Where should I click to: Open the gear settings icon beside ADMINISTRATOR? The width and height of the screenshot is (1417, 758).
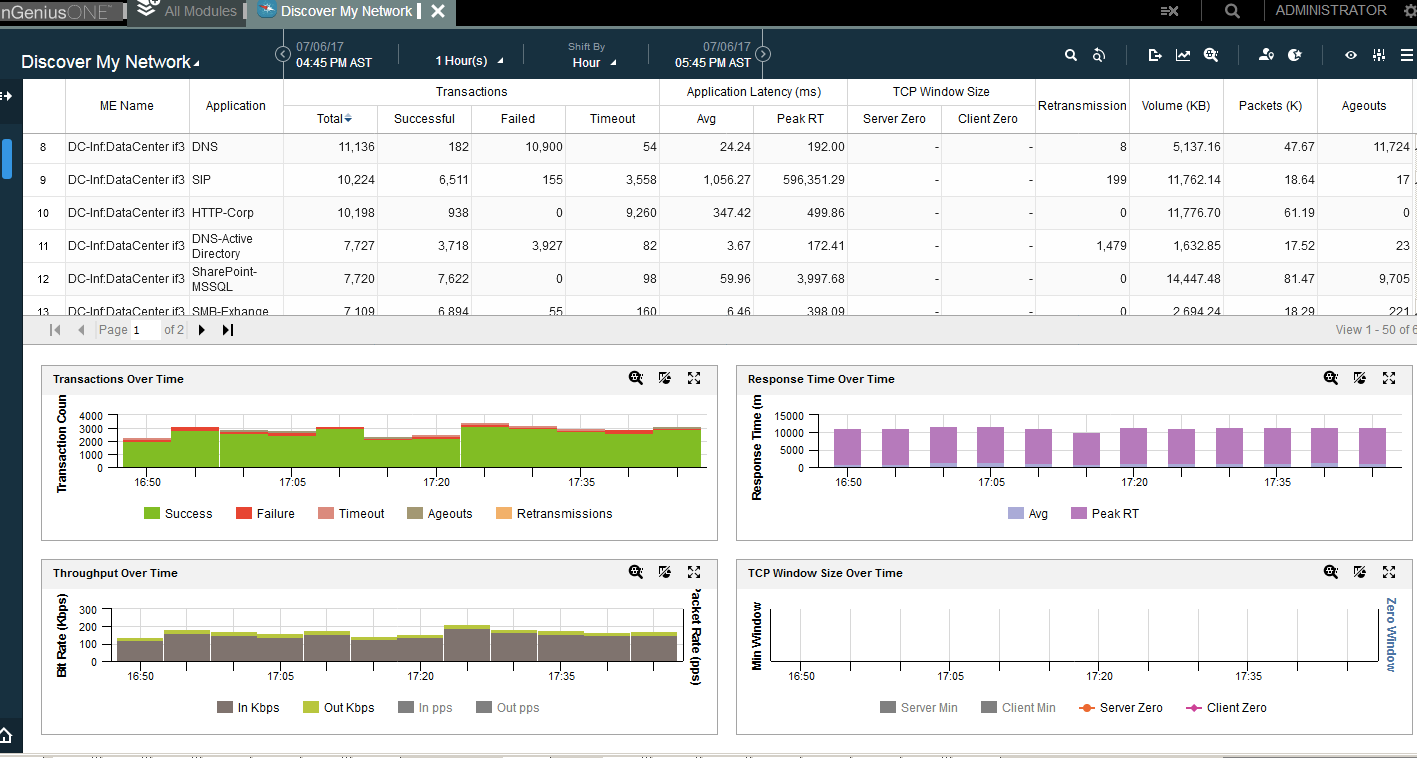(1409, 11)
